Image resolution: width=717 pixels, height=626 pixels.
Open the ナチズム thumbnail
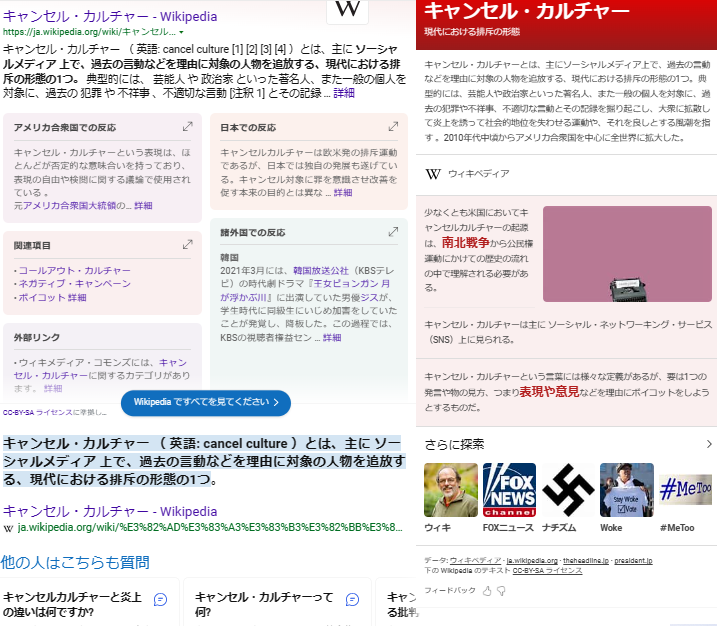568,490
